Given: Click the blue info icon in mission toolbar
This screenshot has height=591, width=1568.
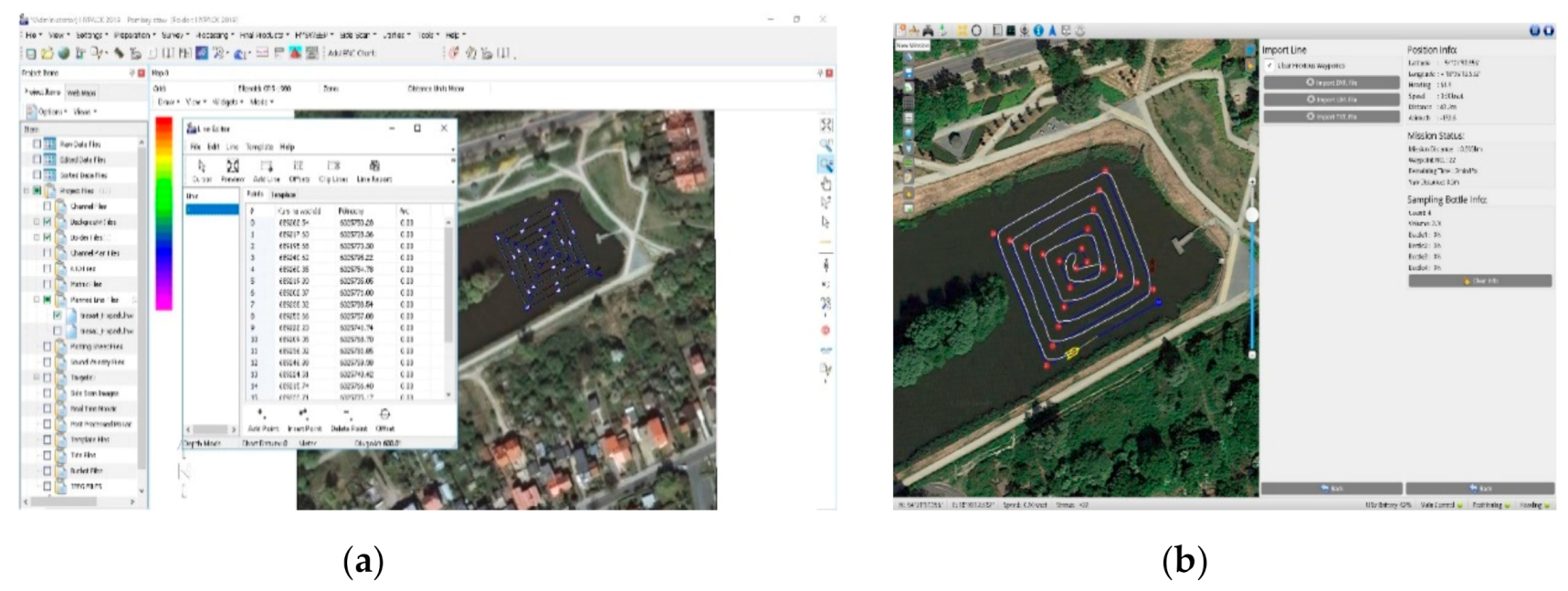Looking at the screenshot, I should click(1038, 30).
